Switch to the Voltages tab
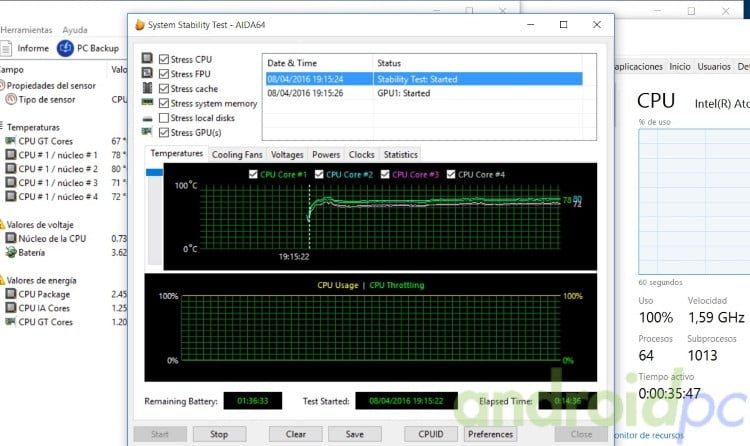This screenshot has width=750, height=446. [287, 155]
